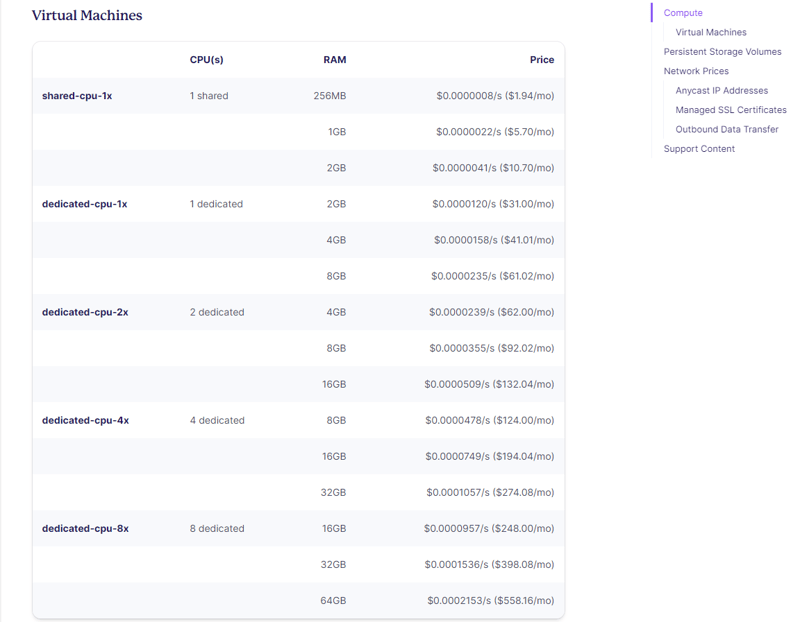800x622 pixels.
Task: Jump to Anycast IP Addresses section
Action: [x=721, y=91]
